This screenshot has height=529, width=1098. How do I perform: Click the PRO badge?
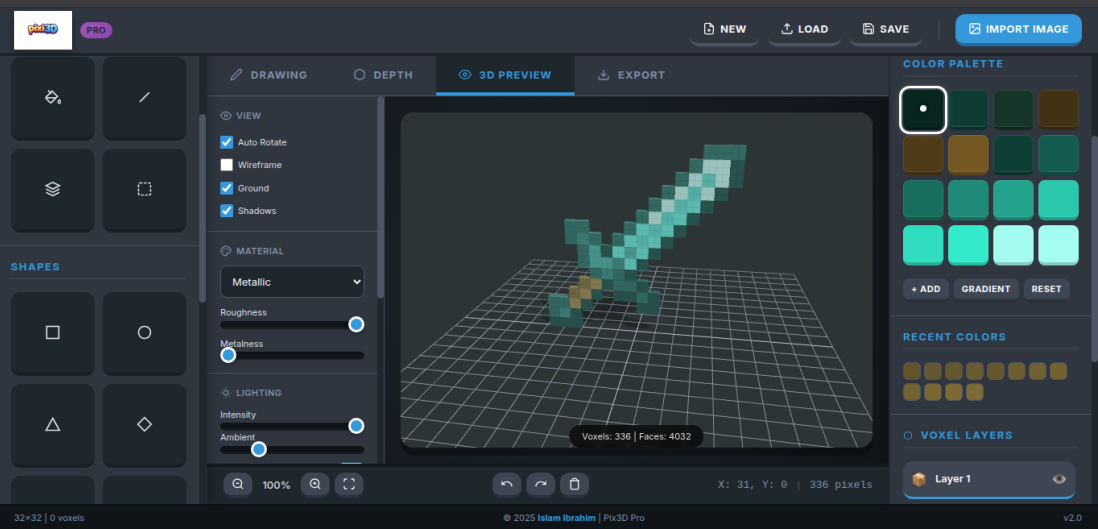tap(96, 30)
